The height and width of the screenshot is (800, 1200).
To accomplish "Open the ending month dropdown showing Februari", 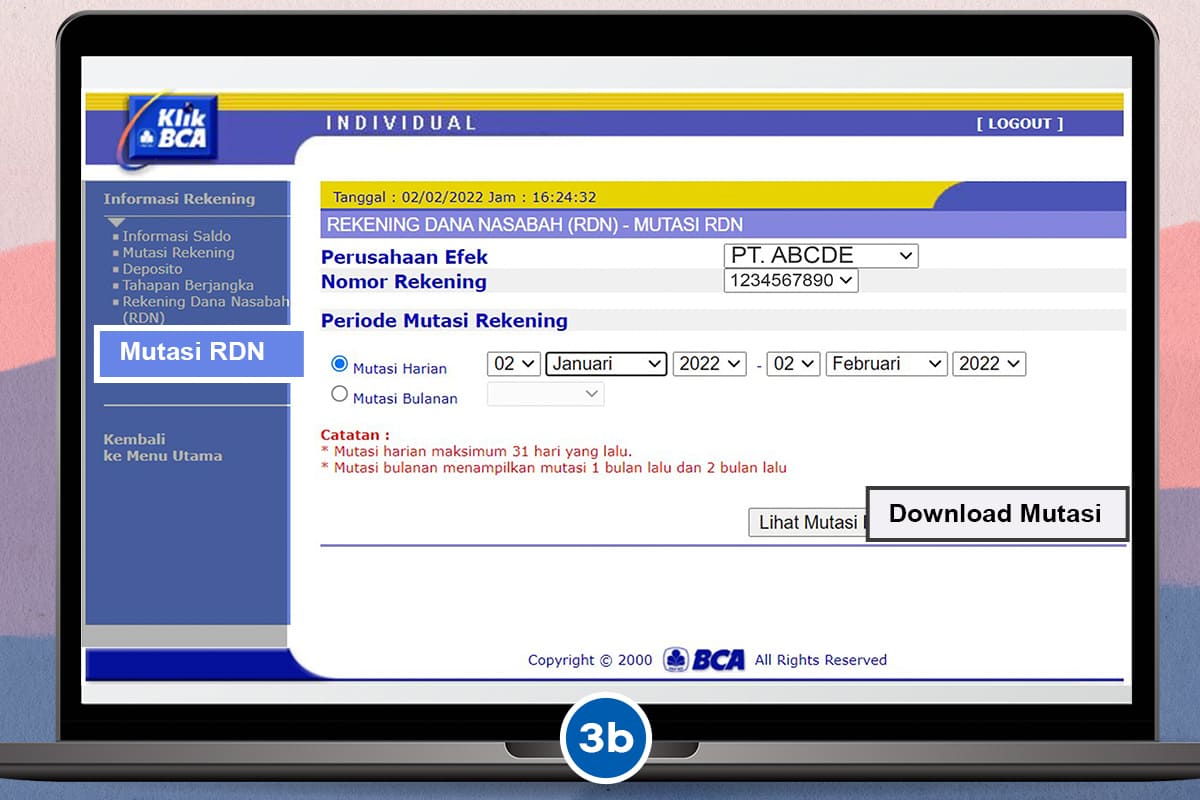I will (x=886, y=364).
